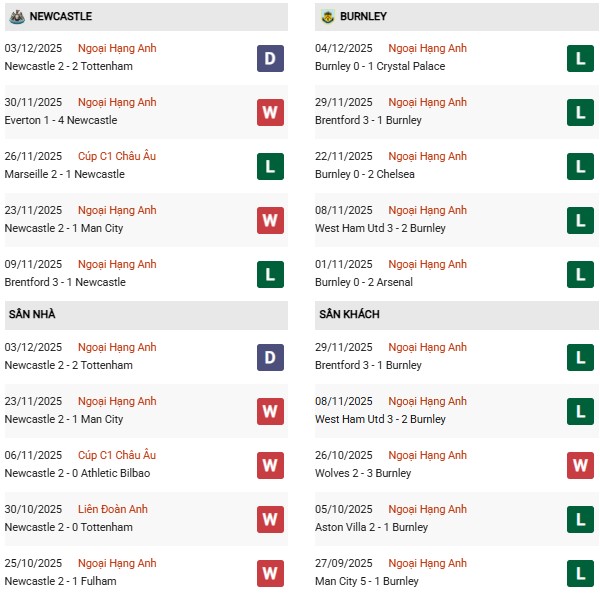
Task: Select the NEWCASTLE section header
Action: (x=61, y=17)
